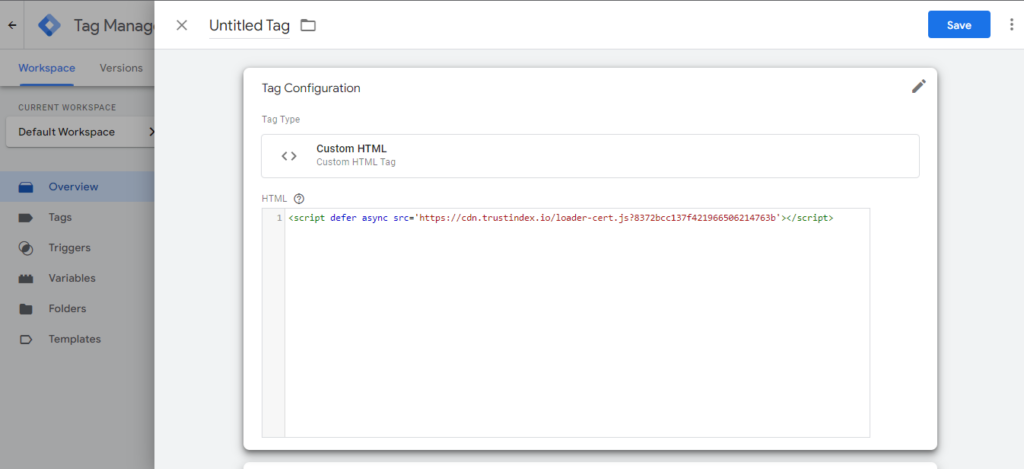Open Templates in the sidebar

74,339
